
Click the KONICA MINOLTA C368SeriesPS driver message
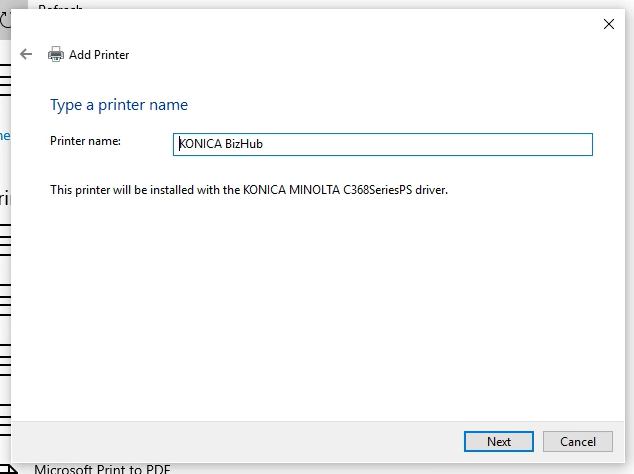click(x=248, y=190)
